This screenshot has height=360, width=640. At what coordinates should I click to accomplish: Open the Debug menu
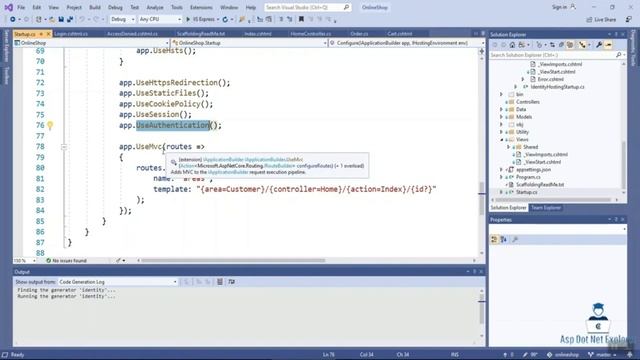(x=115, y=7)
